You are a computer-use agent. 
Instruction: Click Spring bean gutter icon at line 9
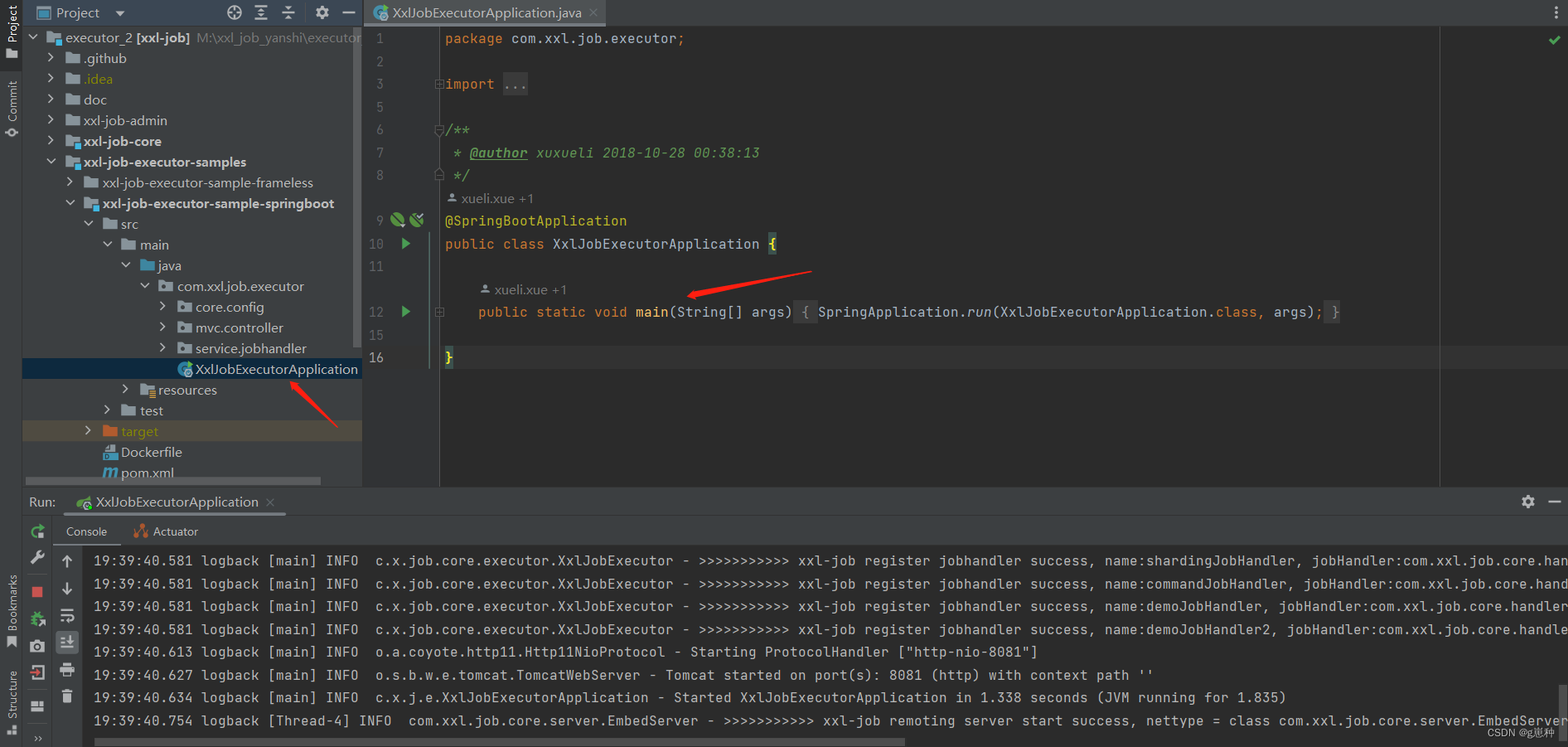(x=398, y=220)
